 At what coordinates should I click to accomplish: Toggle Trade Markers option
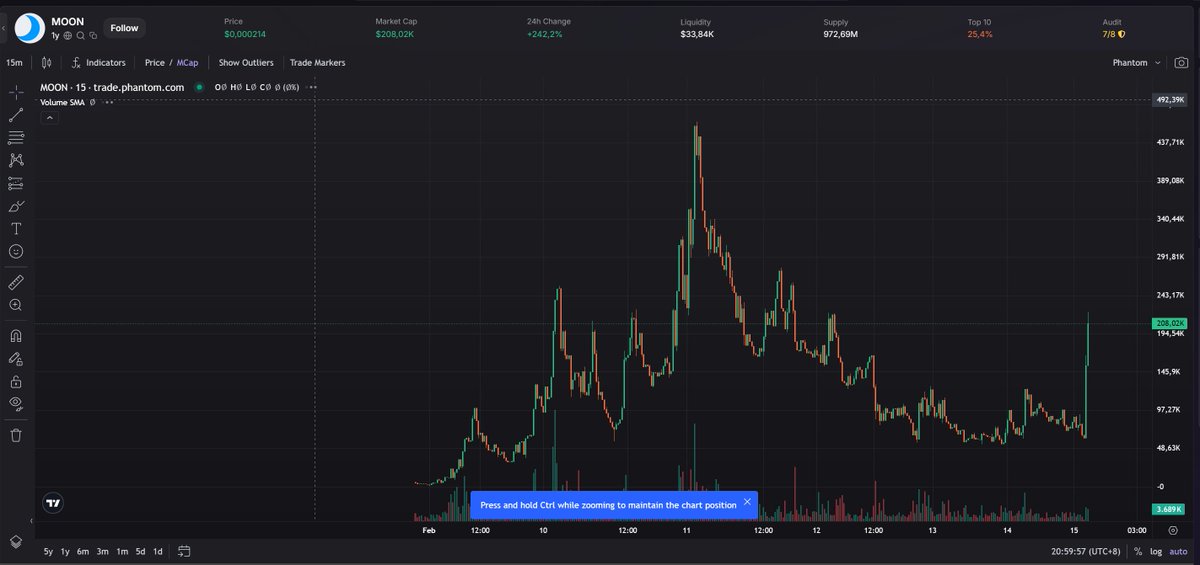pos(317,62)
